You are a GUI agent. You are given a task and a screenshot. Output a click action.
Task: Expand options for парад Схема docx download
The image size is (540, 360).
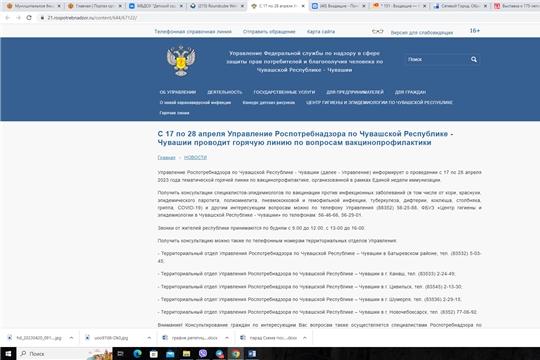tap(305, 338)
